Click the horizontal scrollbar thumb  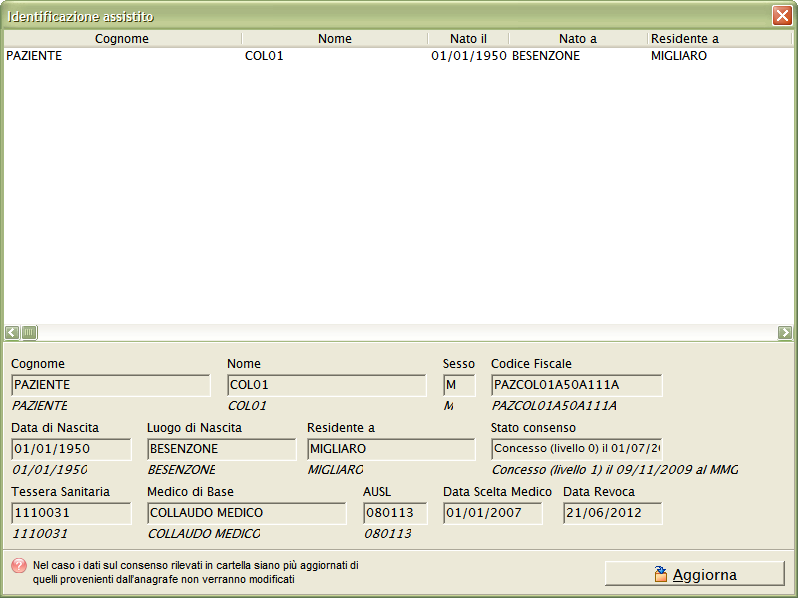(30, 333)
